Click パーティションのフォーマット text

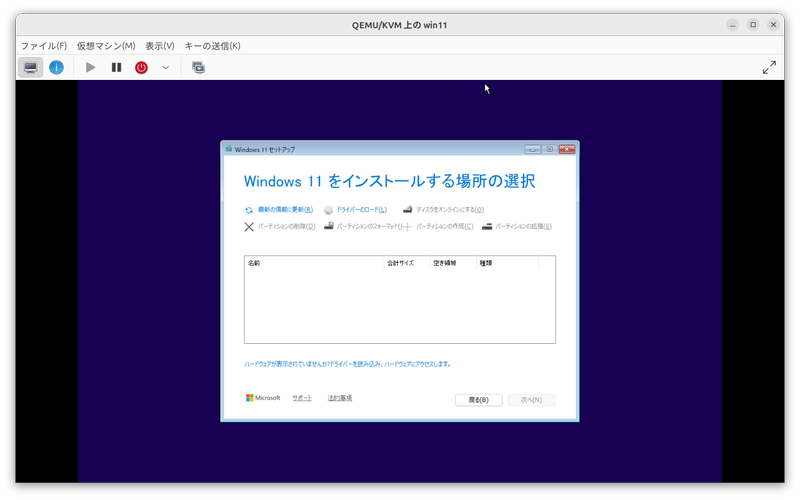(367, 227)
